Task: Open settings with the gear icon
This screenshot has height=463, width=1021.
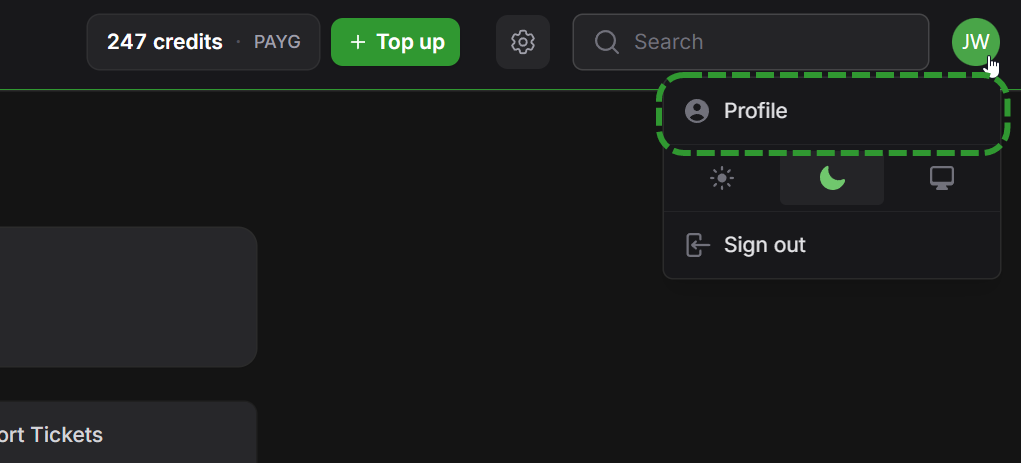Action: (523, 42)
